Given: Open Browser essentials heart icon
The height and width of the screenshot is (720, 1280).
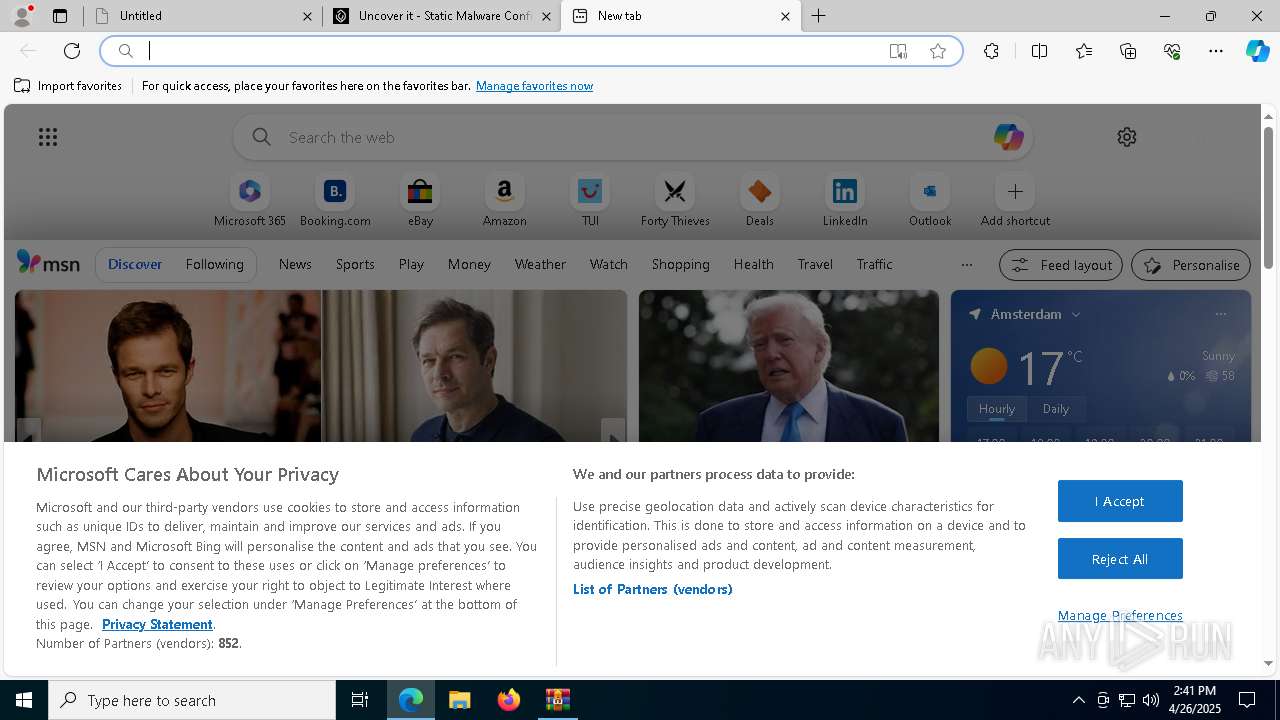Looking at the screenshot, I should pos(1172,51).
